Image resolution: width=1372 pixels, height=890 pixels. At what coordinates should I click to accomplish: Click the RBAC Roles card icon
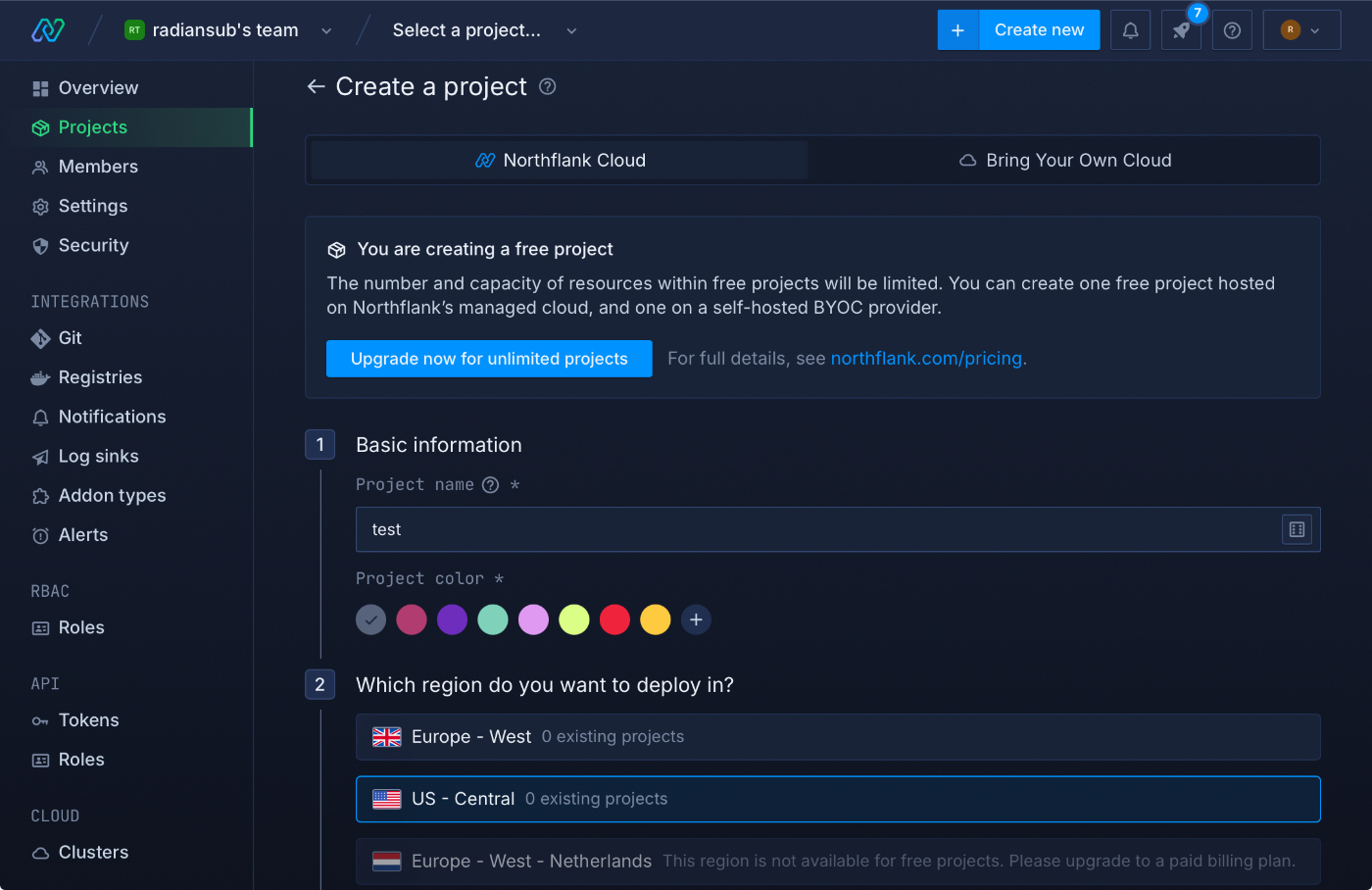(40, 628)
